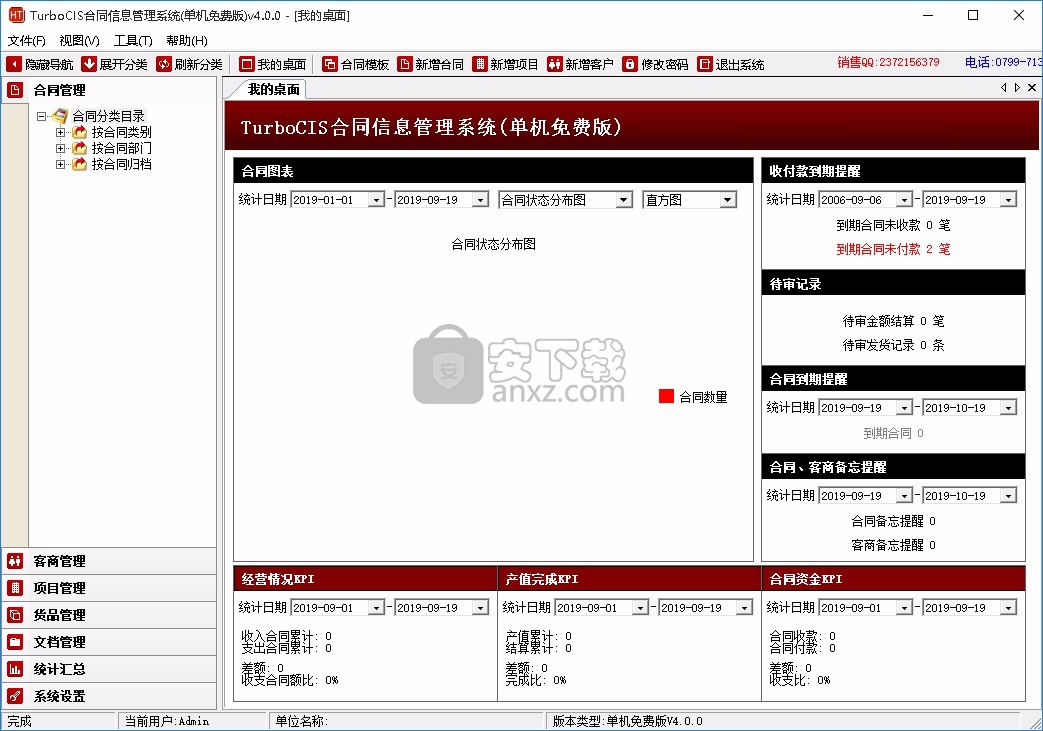Screen dimensions: 1043x731
Task: Select the 按合同归档 tree folder
Action: (113, 164)
